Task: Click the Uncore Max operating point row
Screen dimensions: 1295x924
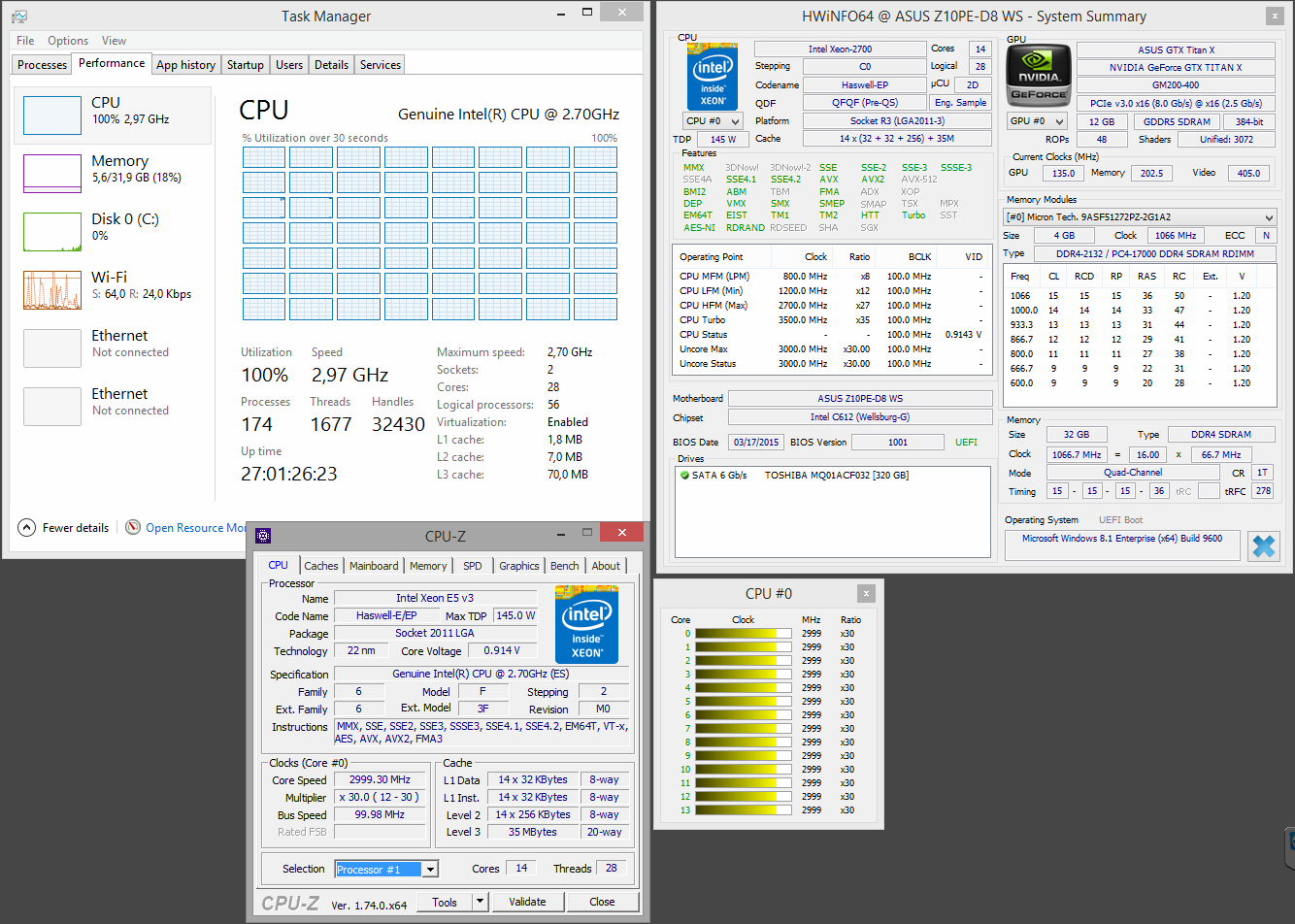Action: pos(831,349)
